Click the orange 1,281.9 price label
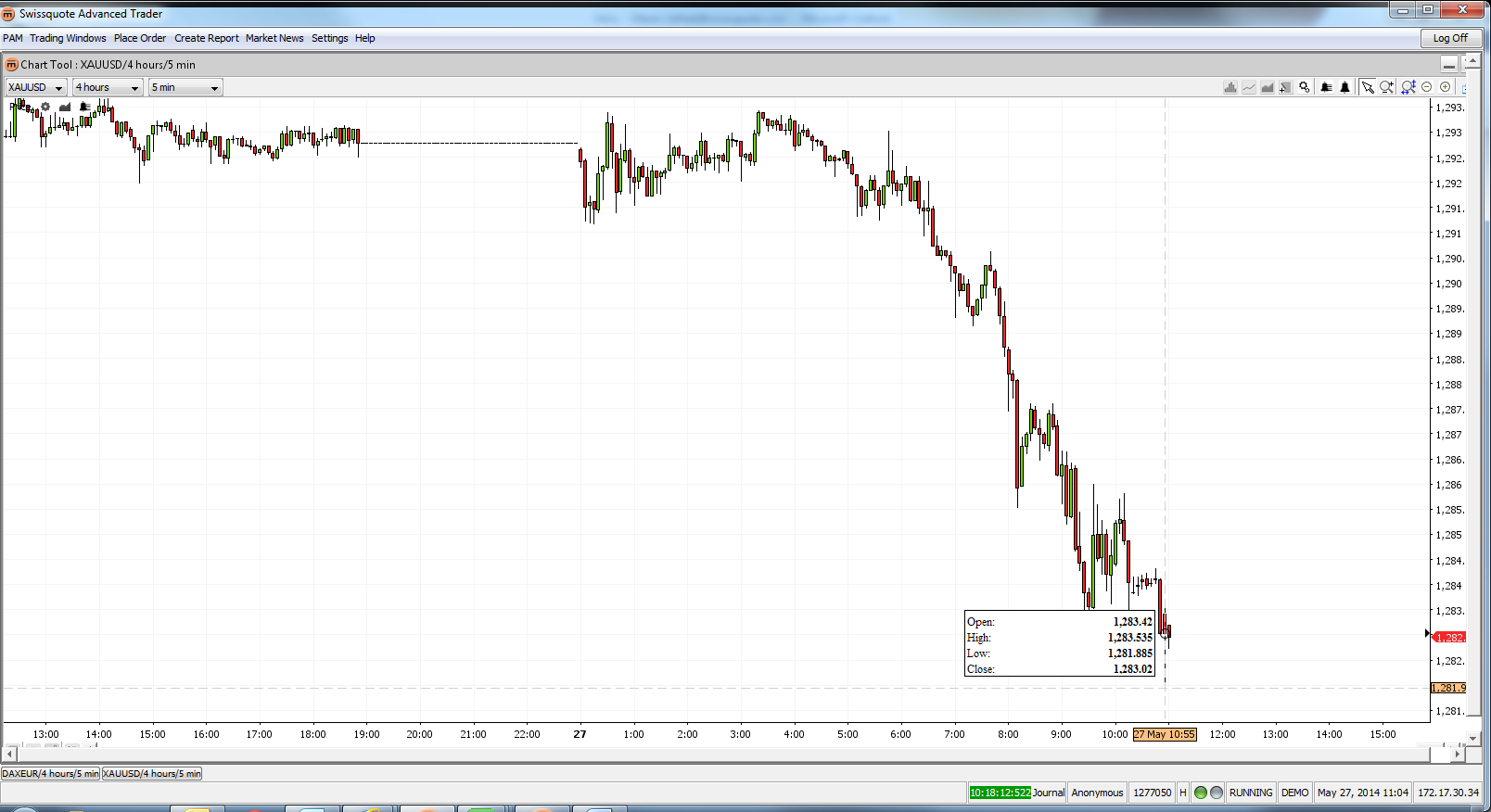Screen dimensions: 1491x812 click(x=1448, y=688)
